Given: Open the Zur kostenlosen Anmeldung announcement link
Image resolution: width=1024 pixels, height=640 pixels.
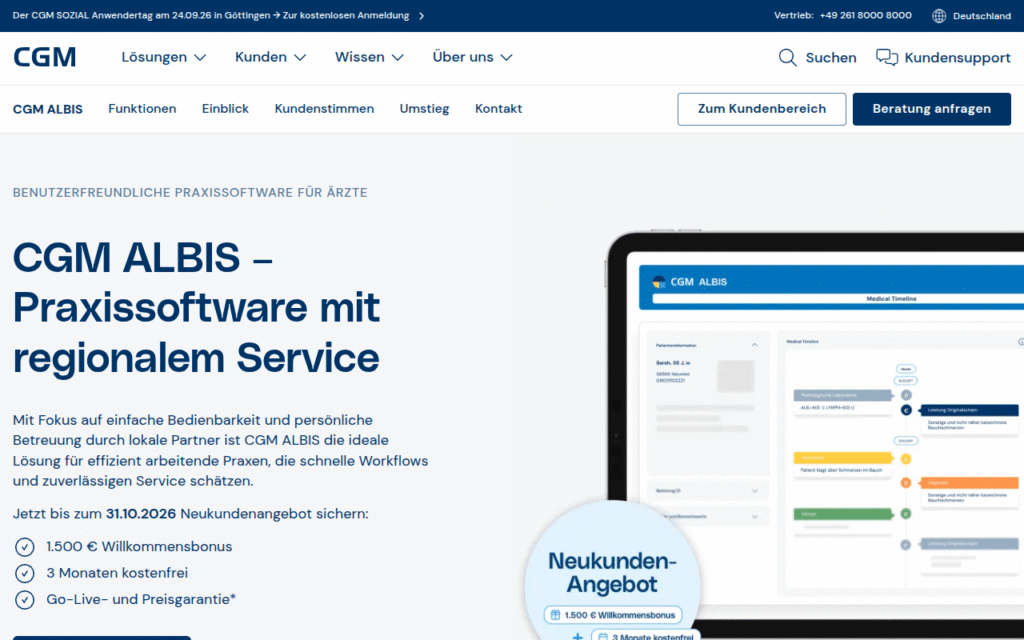Looking at the screenshot, I should click(346, 16).
